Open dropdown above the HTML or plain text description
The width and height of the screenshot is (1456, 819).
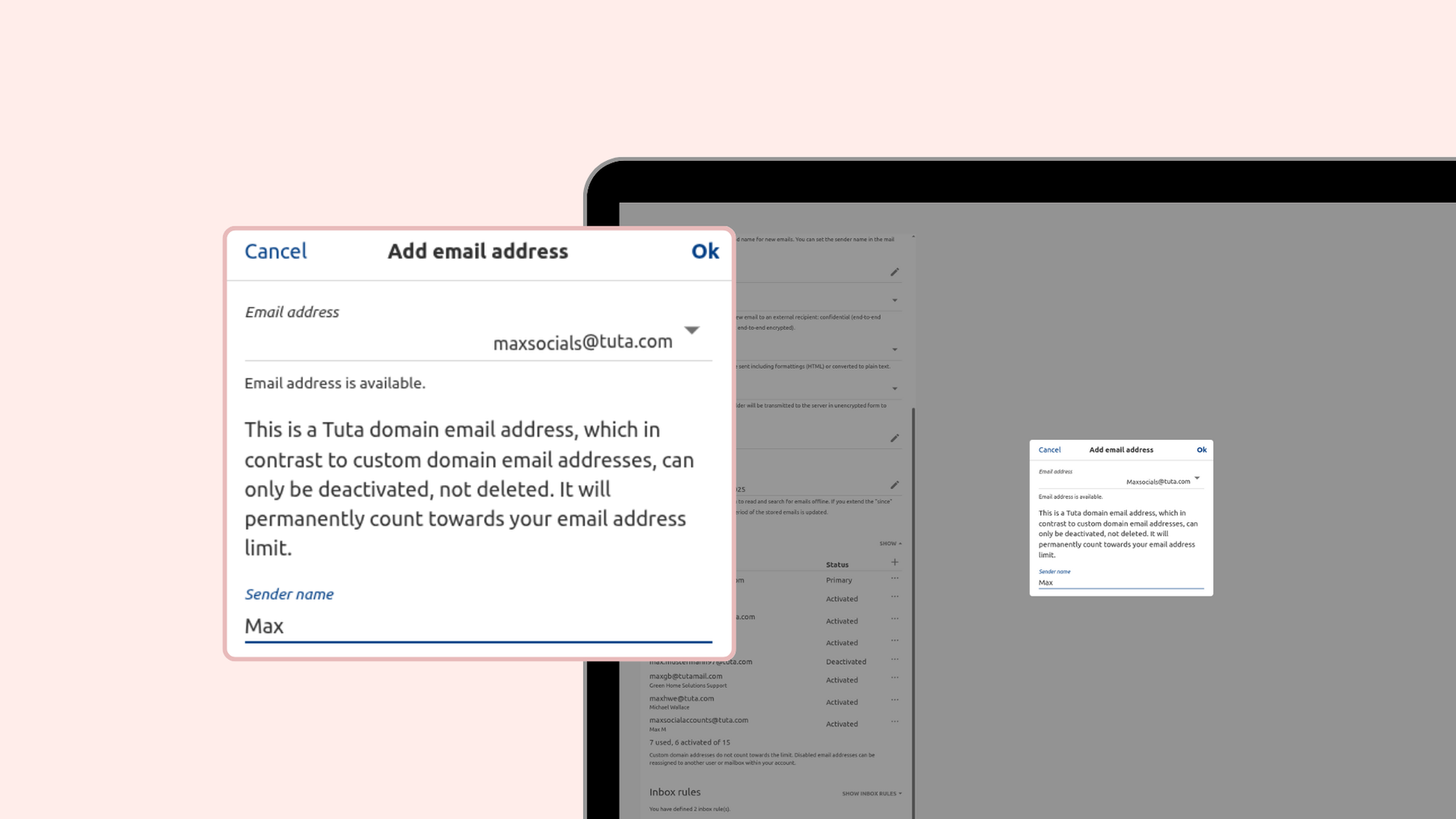tap(895, 350)
